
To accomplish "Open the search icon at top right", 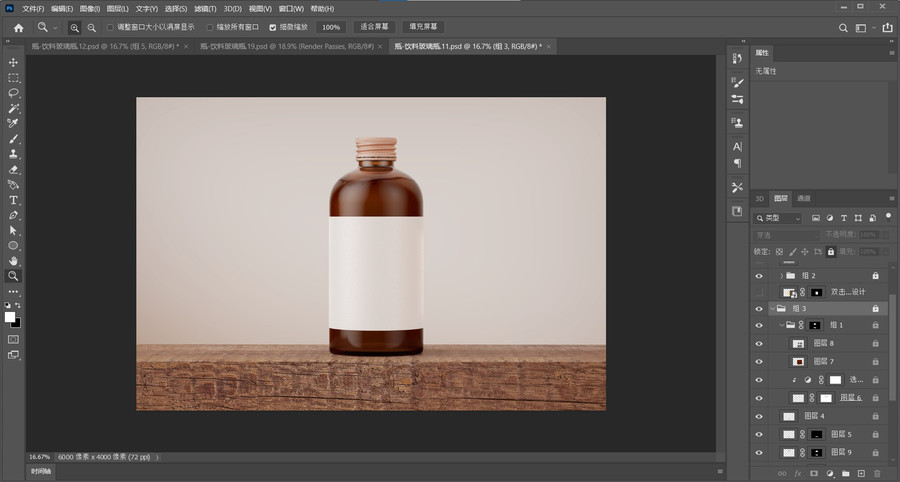I will tap(843, 28).
